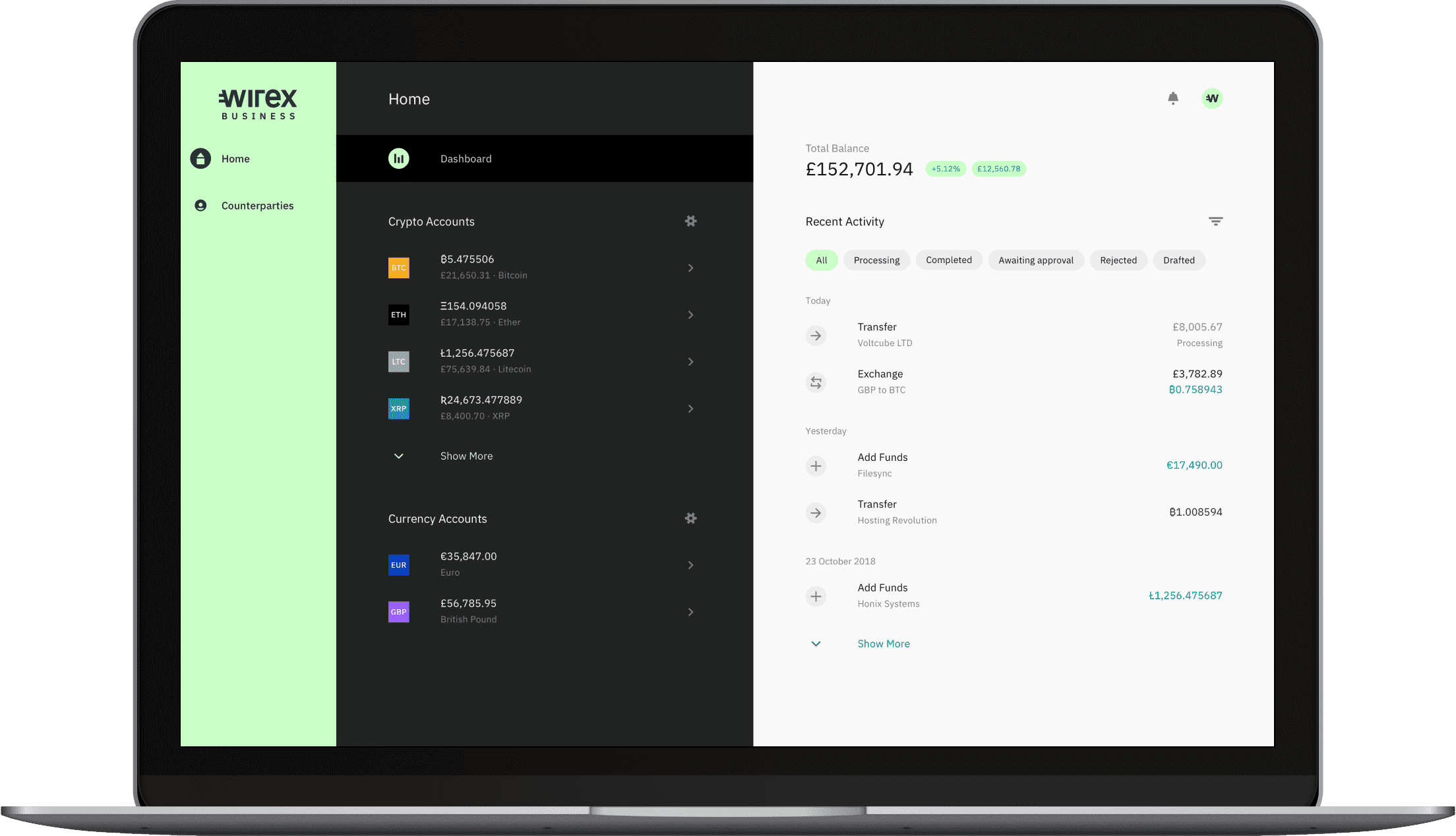Viewport: 1456px width, 836px height.
Task: Enable the Processing activity filter
Action: (876, 260)
